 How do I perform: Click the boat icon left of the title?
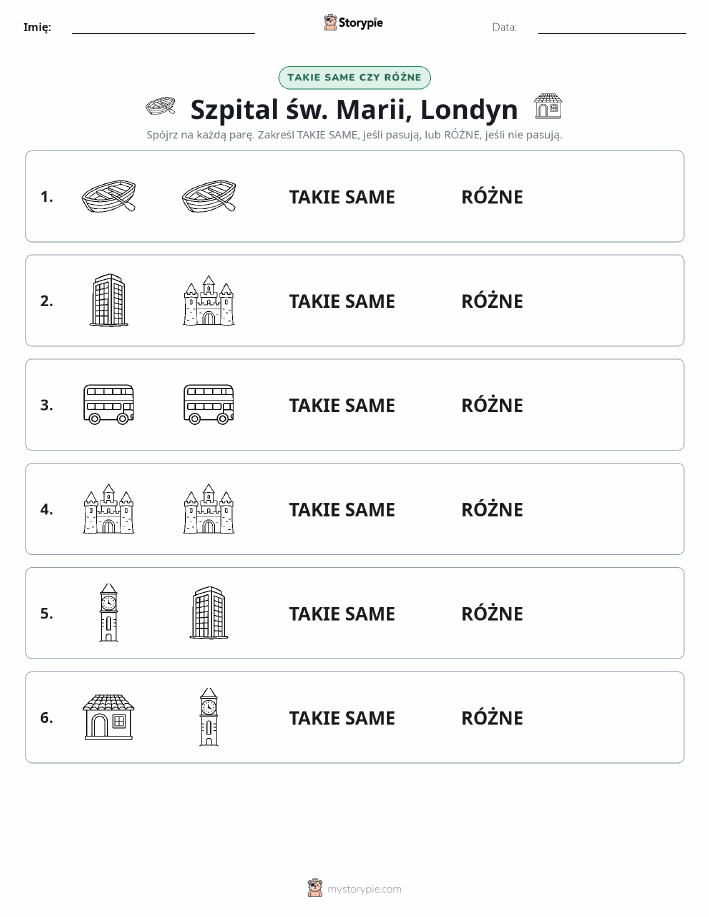coord(160,106)
